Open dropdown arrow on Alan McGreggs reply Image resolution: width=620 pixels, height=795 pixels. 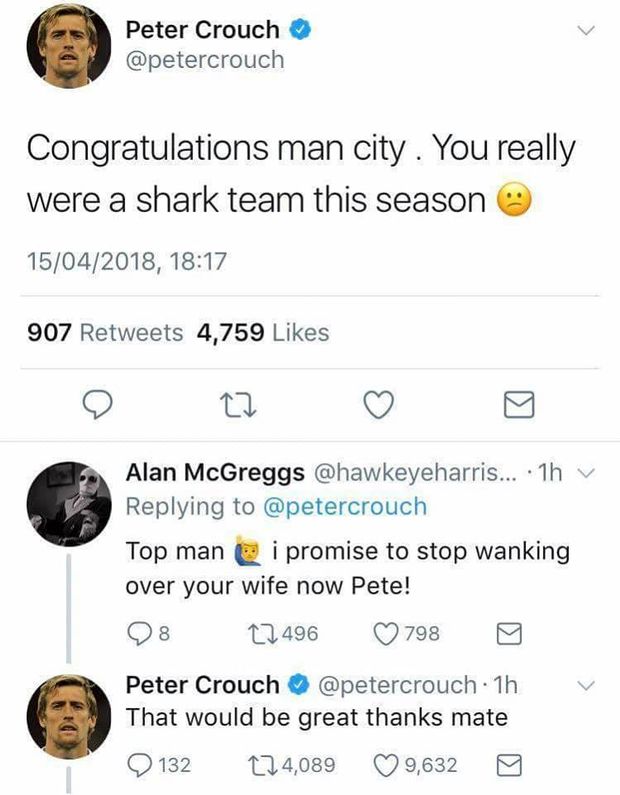588,474
